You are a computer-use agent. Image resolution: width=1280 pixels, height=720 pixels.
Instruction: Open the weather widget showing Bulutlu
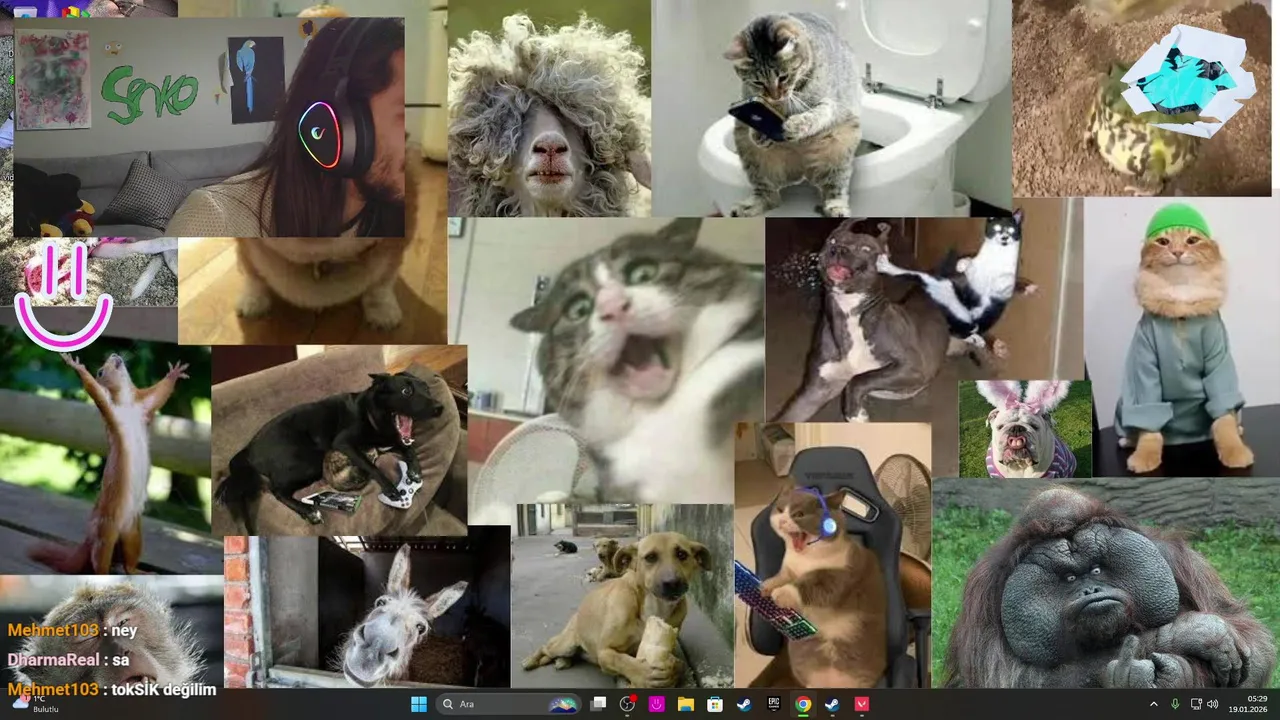click(36, 704)
